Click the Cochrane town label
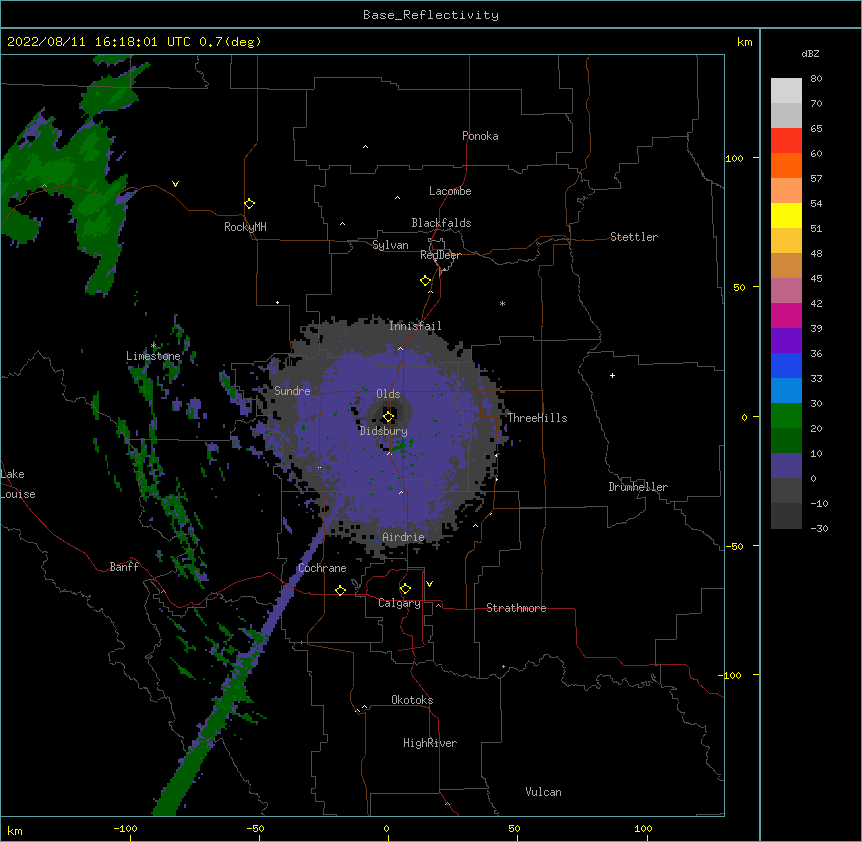Screen dimensions: 862x842 coord(322,568)
